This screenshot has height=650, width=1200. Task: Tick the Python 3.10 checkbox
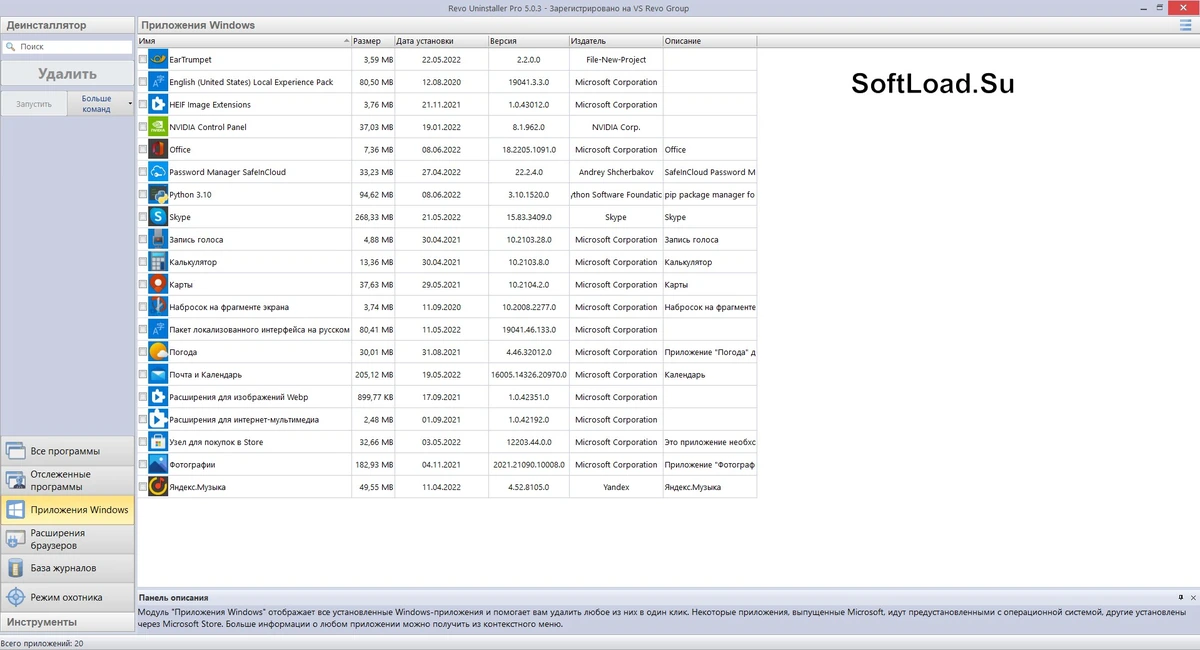[x=143, y=195]
